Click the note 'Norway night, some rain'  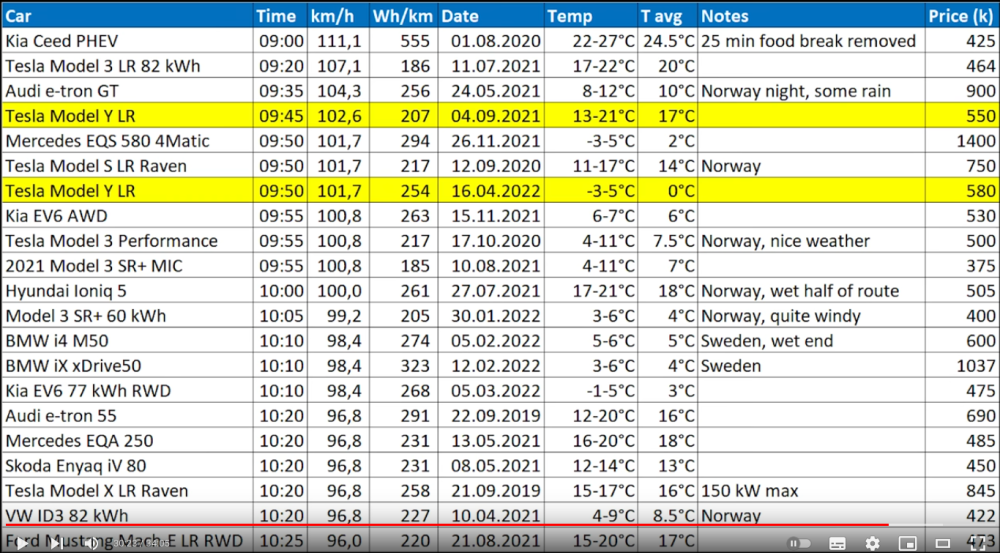796,91
